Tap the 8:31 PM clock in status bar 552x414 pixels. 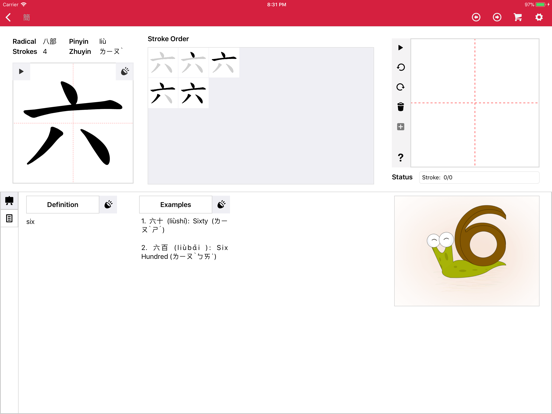coord(276,5)
